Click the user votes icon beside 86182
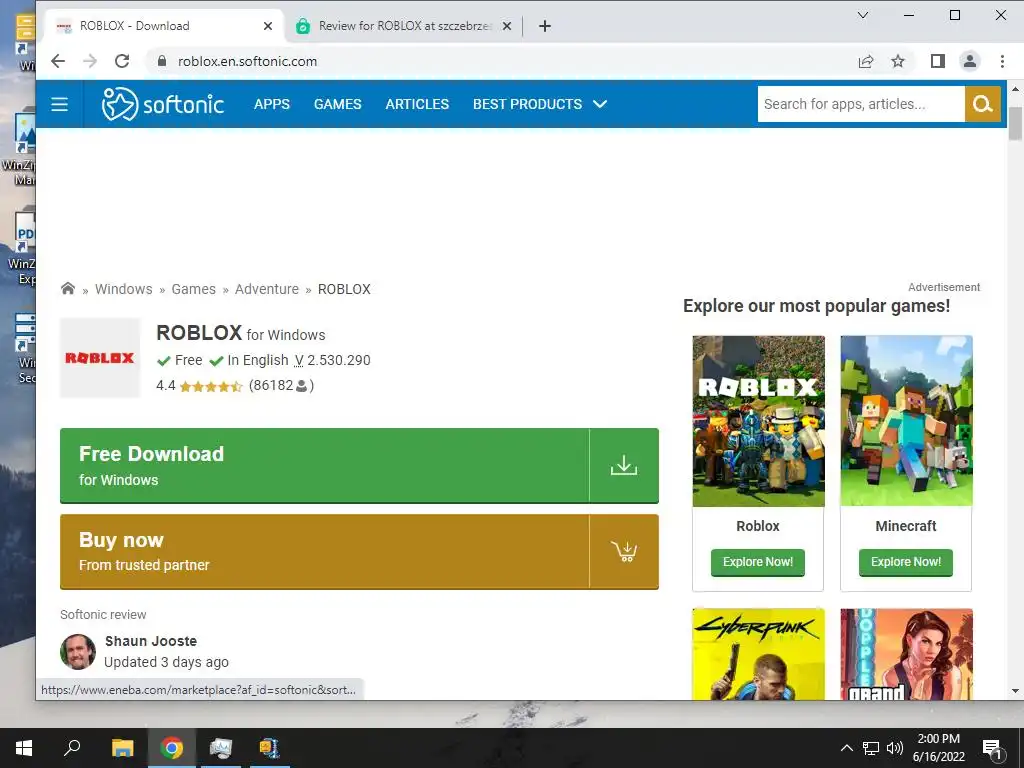1024x768 pixels. pyautogui.click(x=302, y=386)
